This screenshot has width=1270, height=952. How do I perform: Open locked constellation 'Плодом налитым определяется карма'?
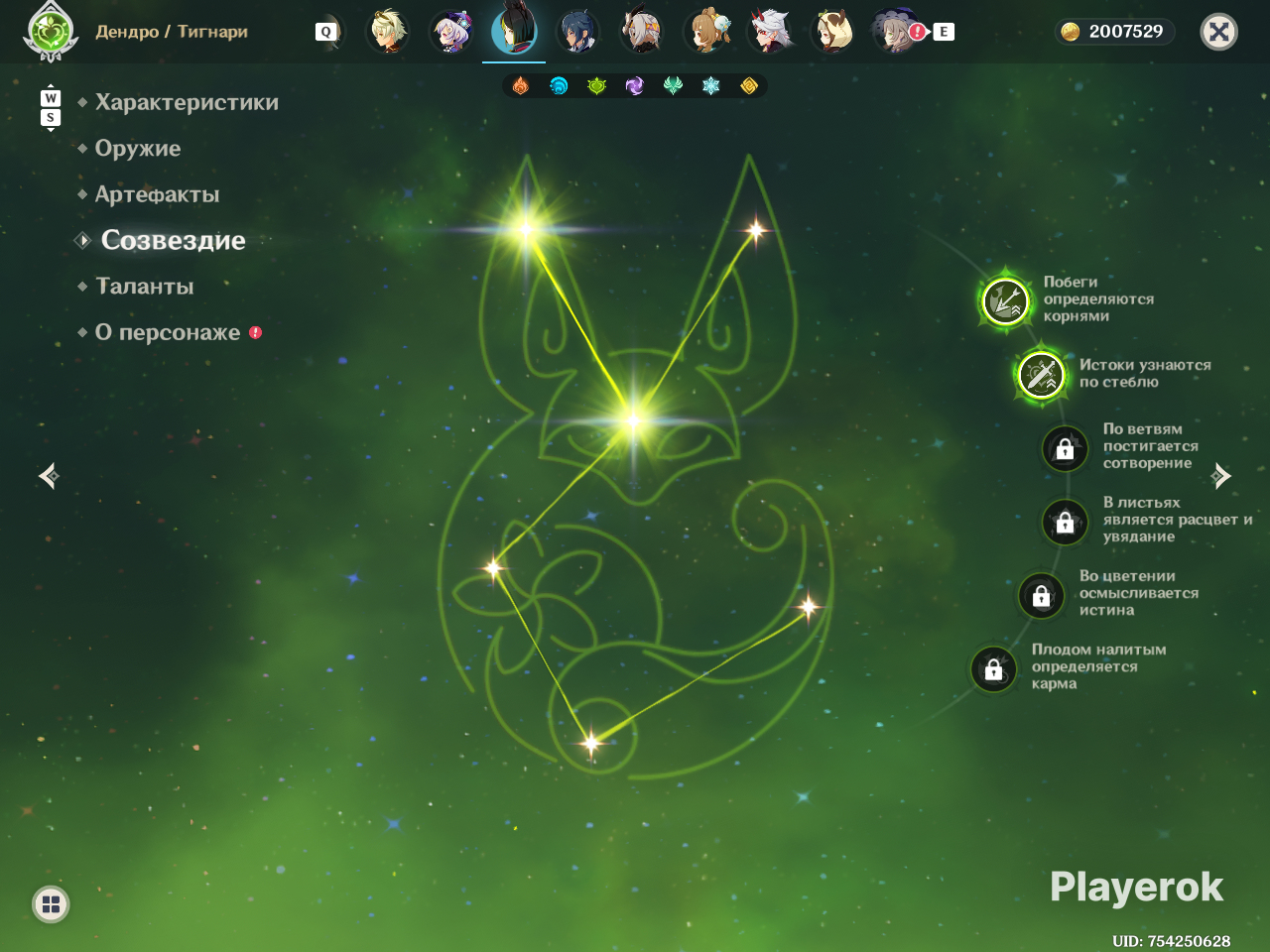click(x=993, y=669)
